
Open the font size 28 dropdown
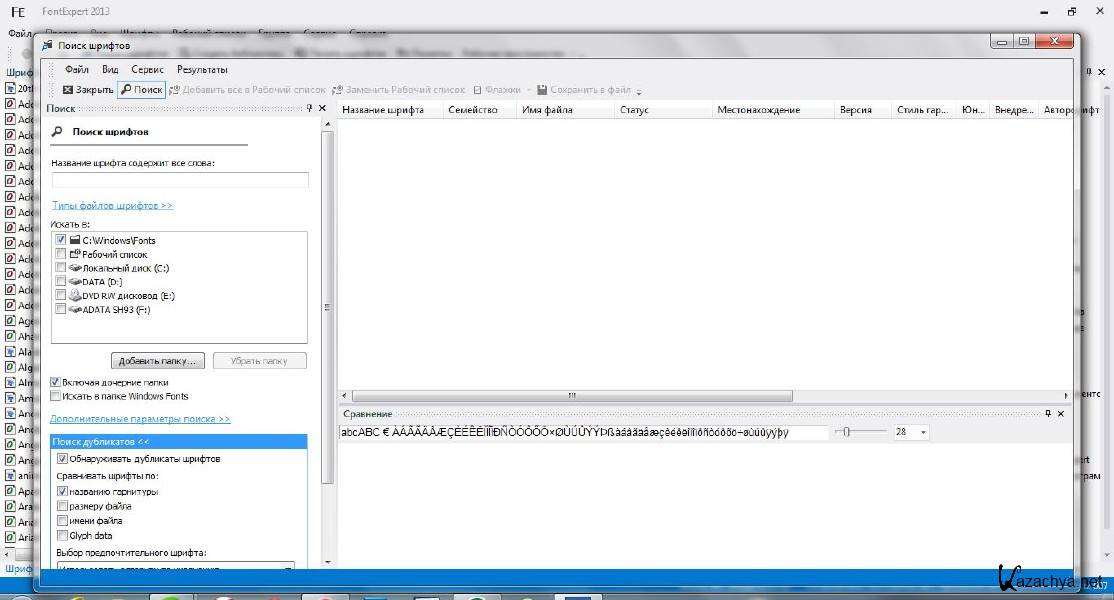922,432
